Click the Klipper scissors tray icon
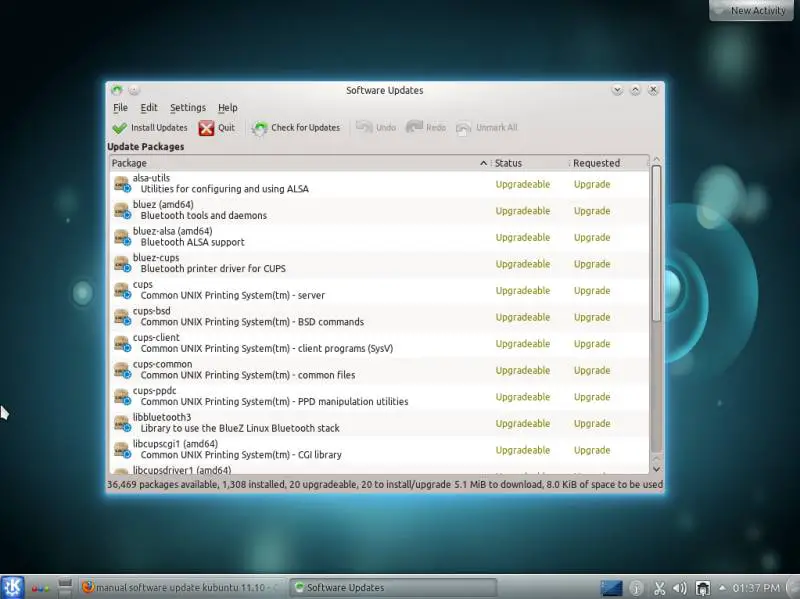Viewport: 800px width, 599px height. [659, 588]
